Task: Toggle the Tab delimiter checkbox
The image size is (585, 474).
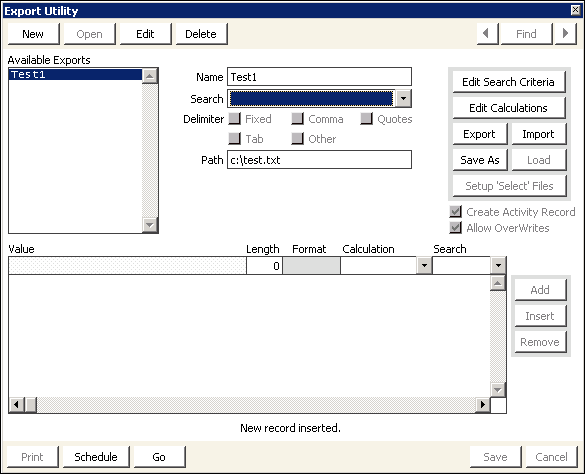Action: [x=234, y=138]
